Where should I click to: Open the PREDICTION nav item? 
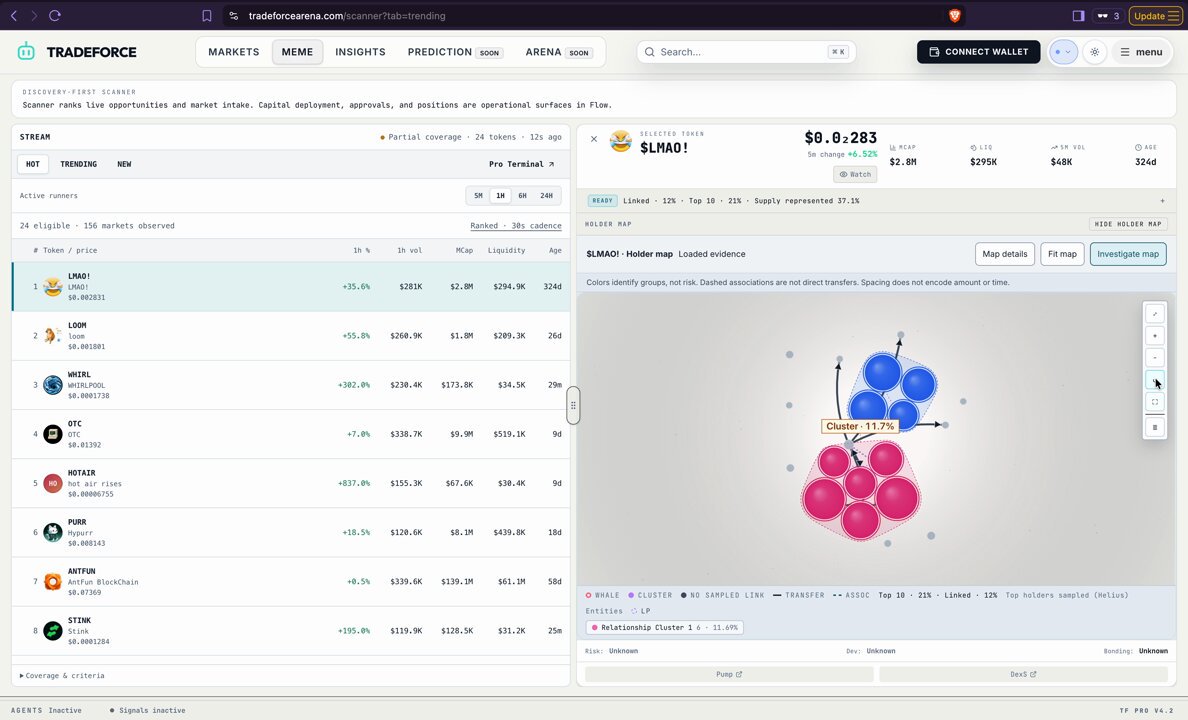455,52
